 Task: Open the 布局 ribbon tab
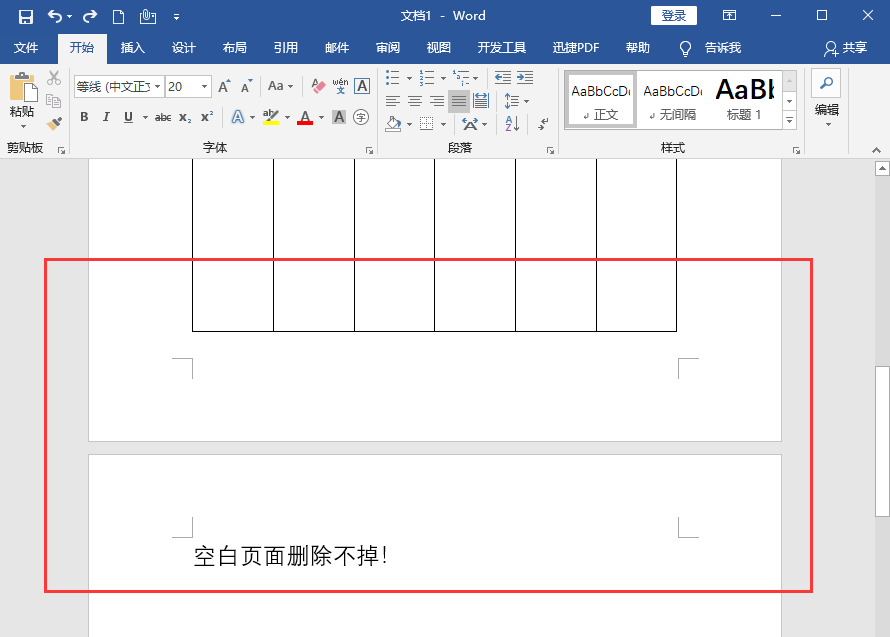point(234,48)
